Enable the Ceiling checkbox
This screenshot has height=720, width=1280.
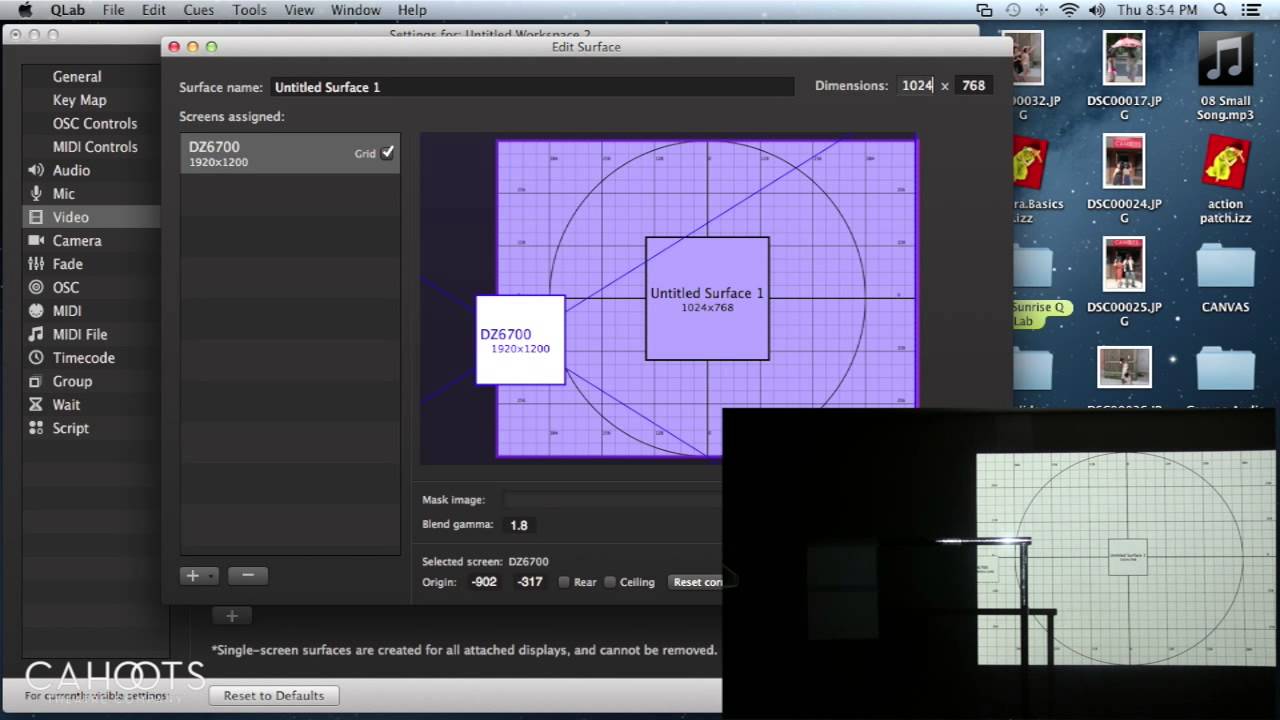click(610, 582)
